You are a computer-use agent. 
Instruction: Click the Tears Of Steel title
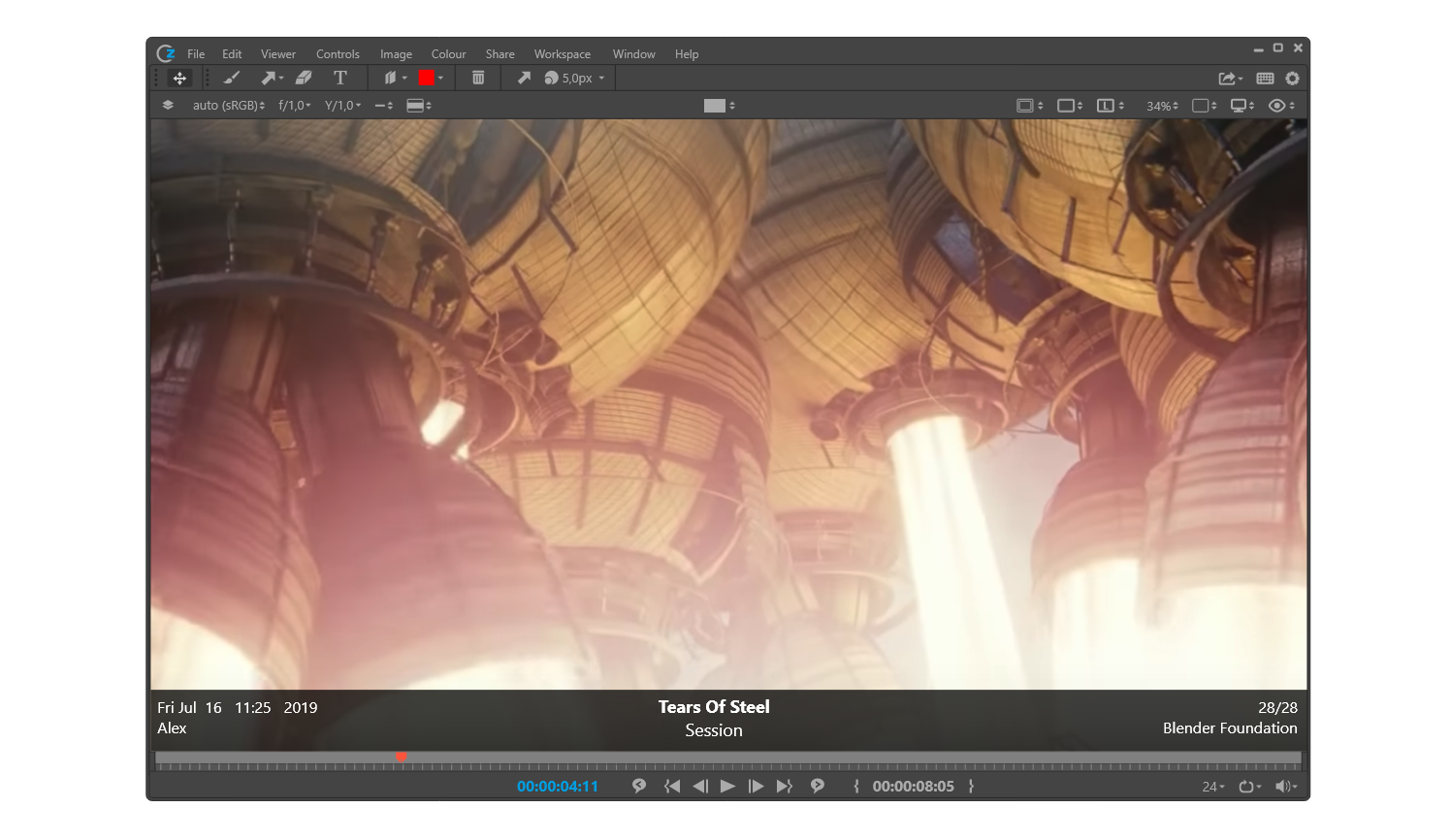(x=714, y=707)
